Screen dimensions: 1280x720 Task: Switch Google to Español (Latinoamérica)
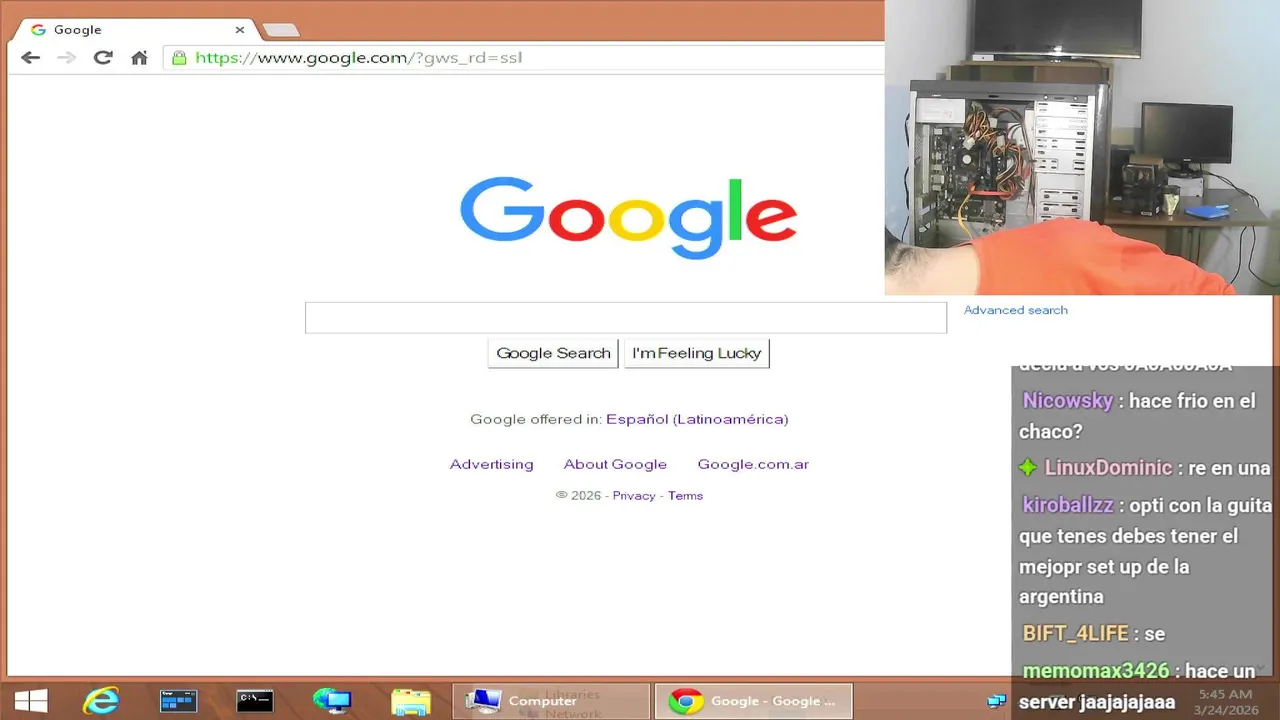coord(697,419)
